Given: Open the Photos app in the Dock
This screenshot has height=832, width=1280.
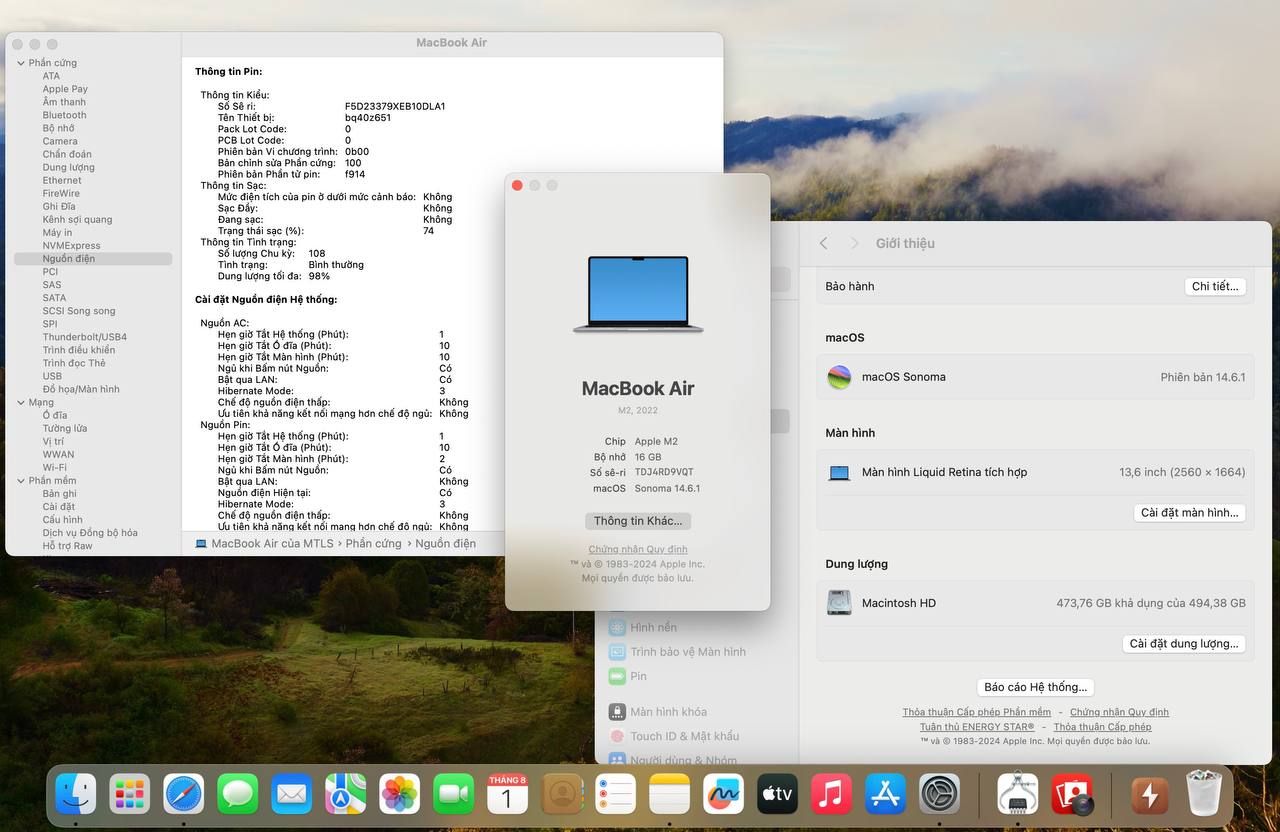Looking at the screenshot, I should 400,794.
